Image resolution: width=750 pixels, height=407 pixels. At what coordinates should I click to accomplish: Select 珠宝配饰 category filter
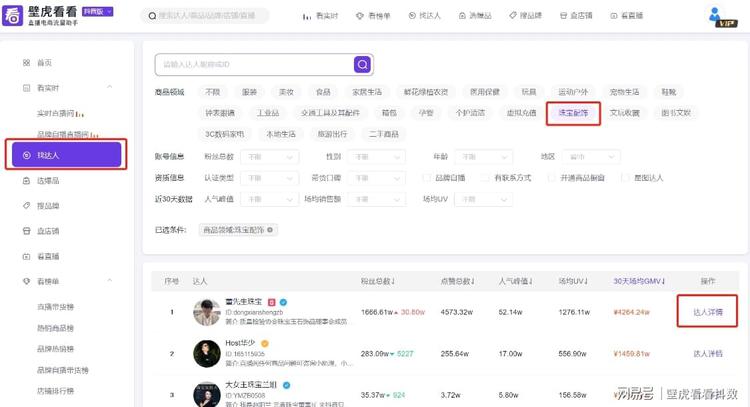pos(573,113)
